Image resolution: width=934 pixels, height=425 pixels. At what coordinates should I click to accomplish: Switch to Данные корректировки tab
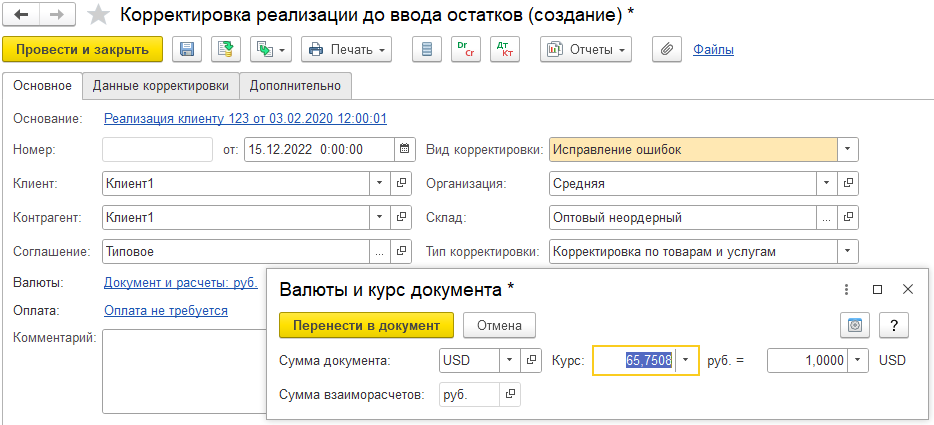click(161, 86)
